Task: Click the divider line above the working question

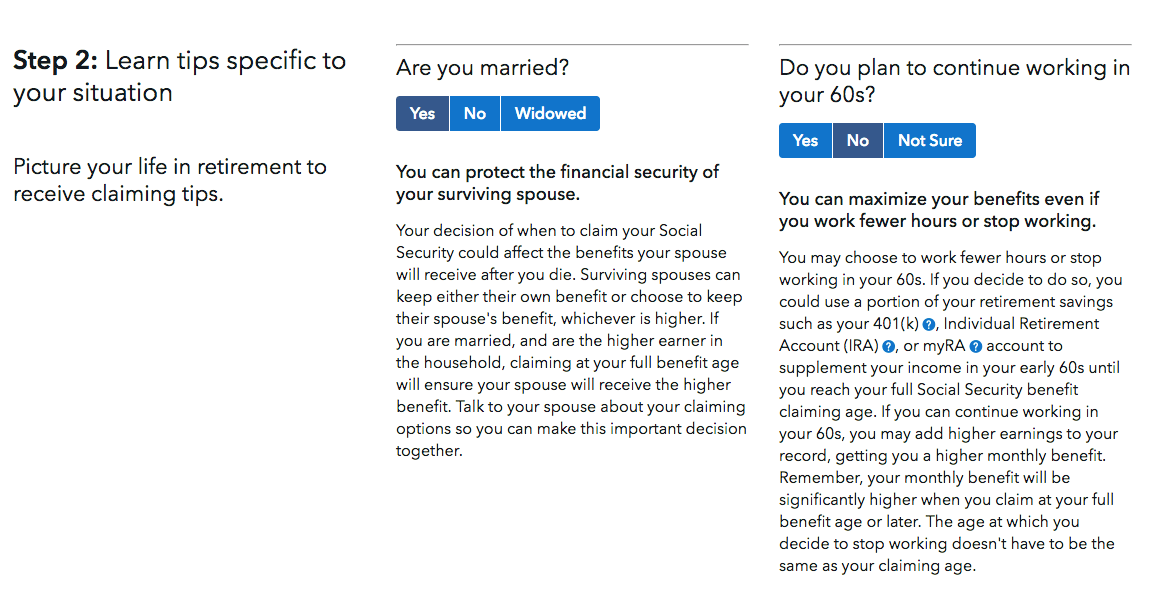Action: [955, 45]
